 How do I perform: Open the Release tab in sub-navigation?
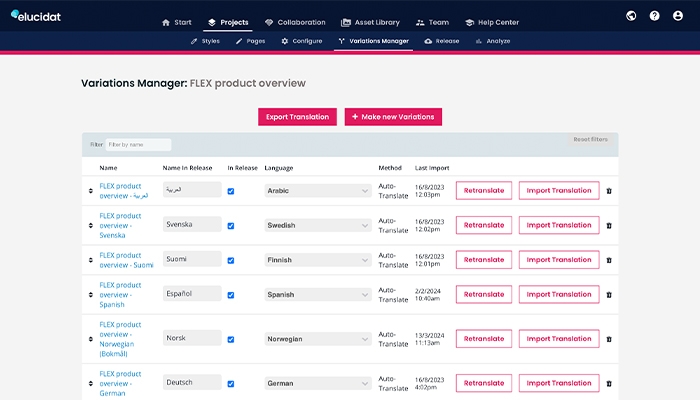coord(441,41)
